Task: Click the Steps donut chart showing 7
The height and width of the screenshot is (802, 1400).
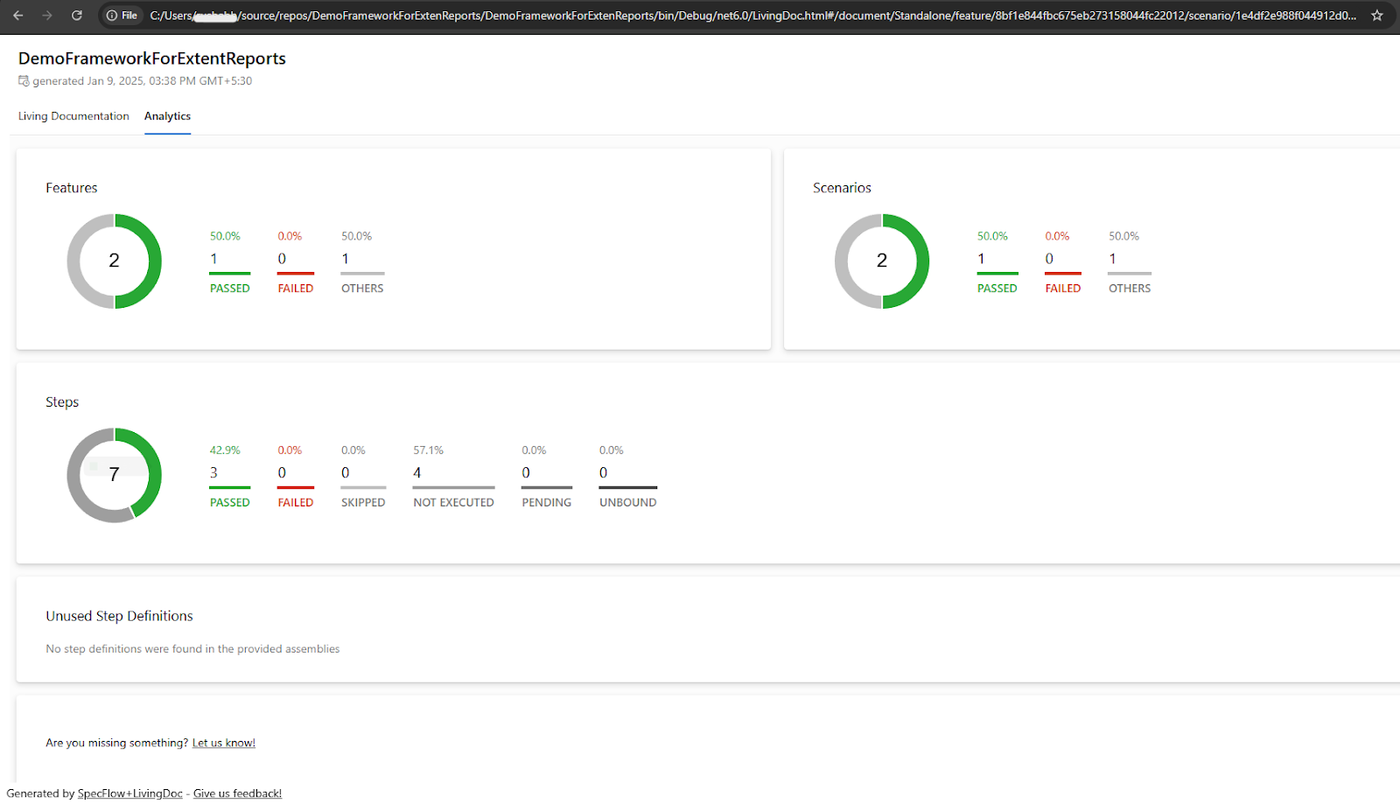Action: (x=114, y=475)
